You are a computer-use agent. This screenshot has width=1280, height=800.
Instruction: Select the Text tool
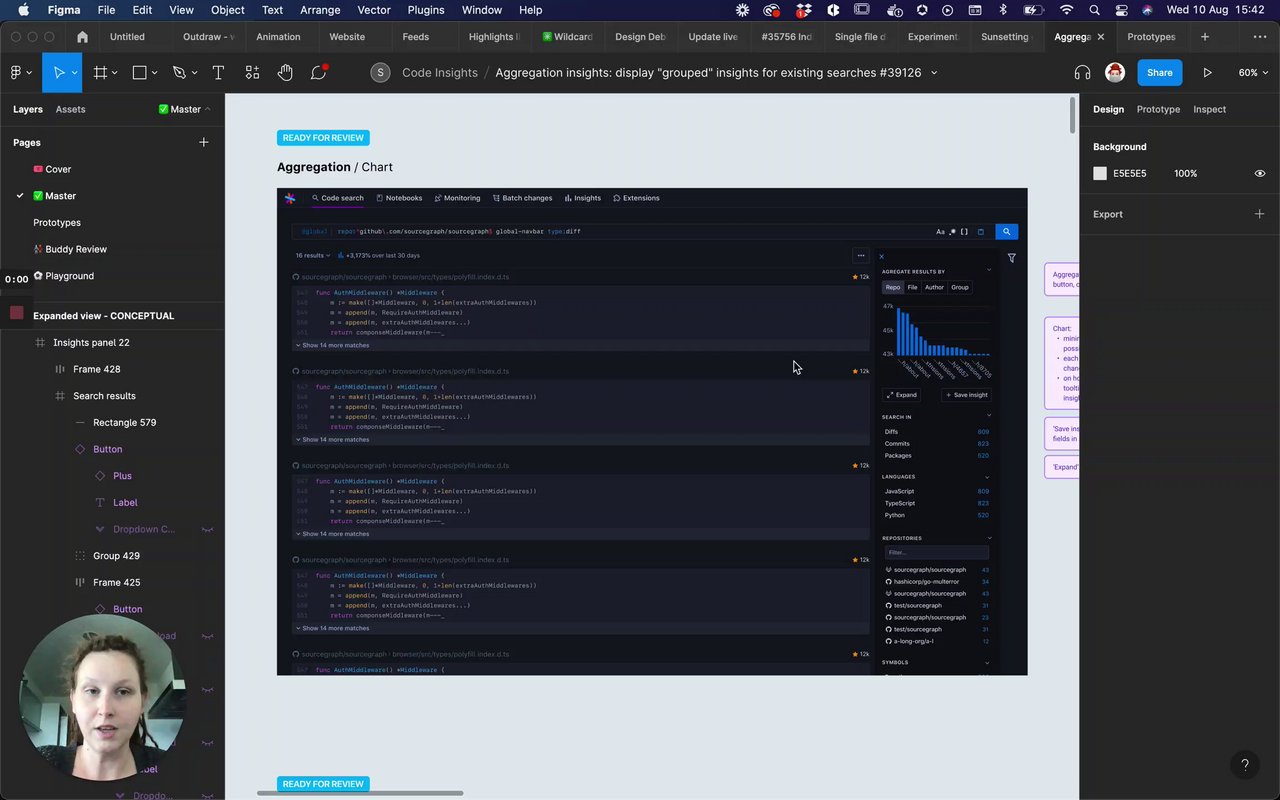218,73
